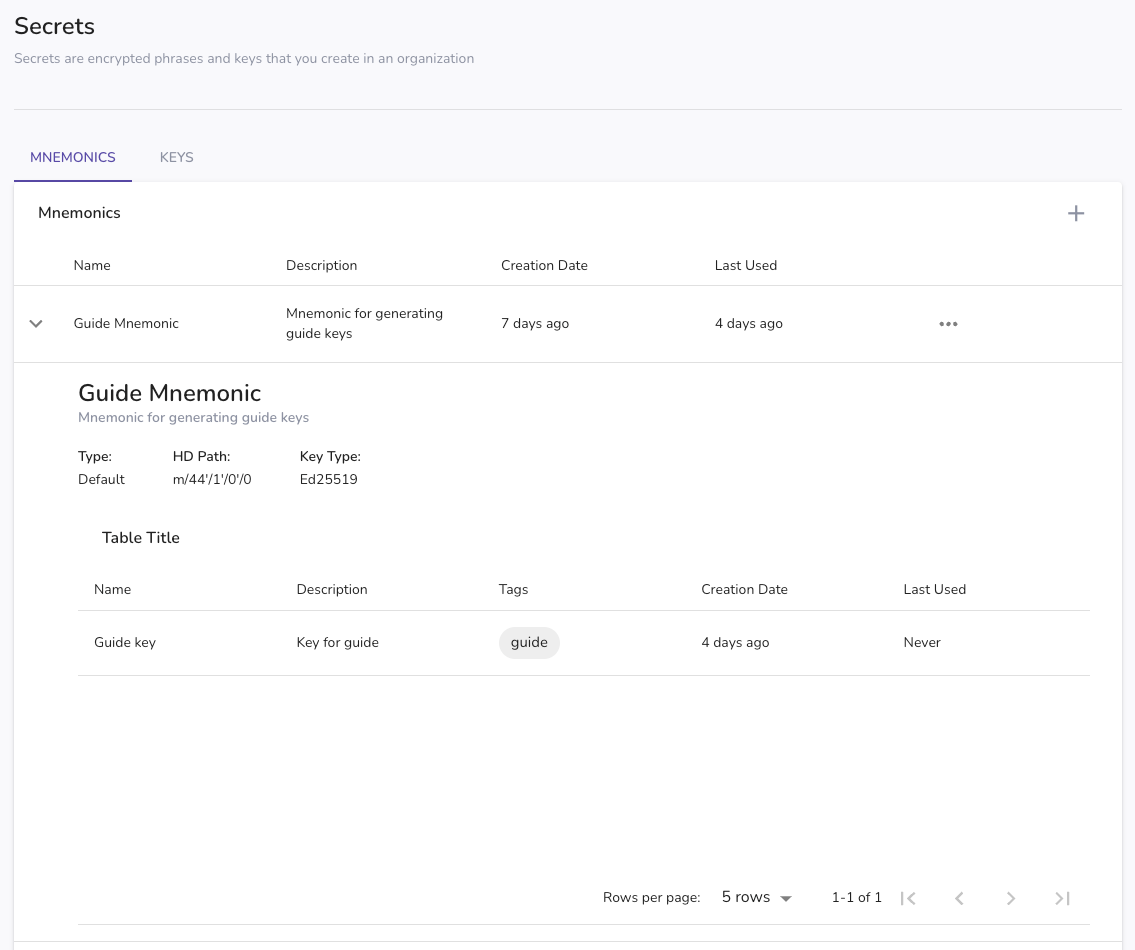Click the Name header in the mnemonics table

(92, 265)
